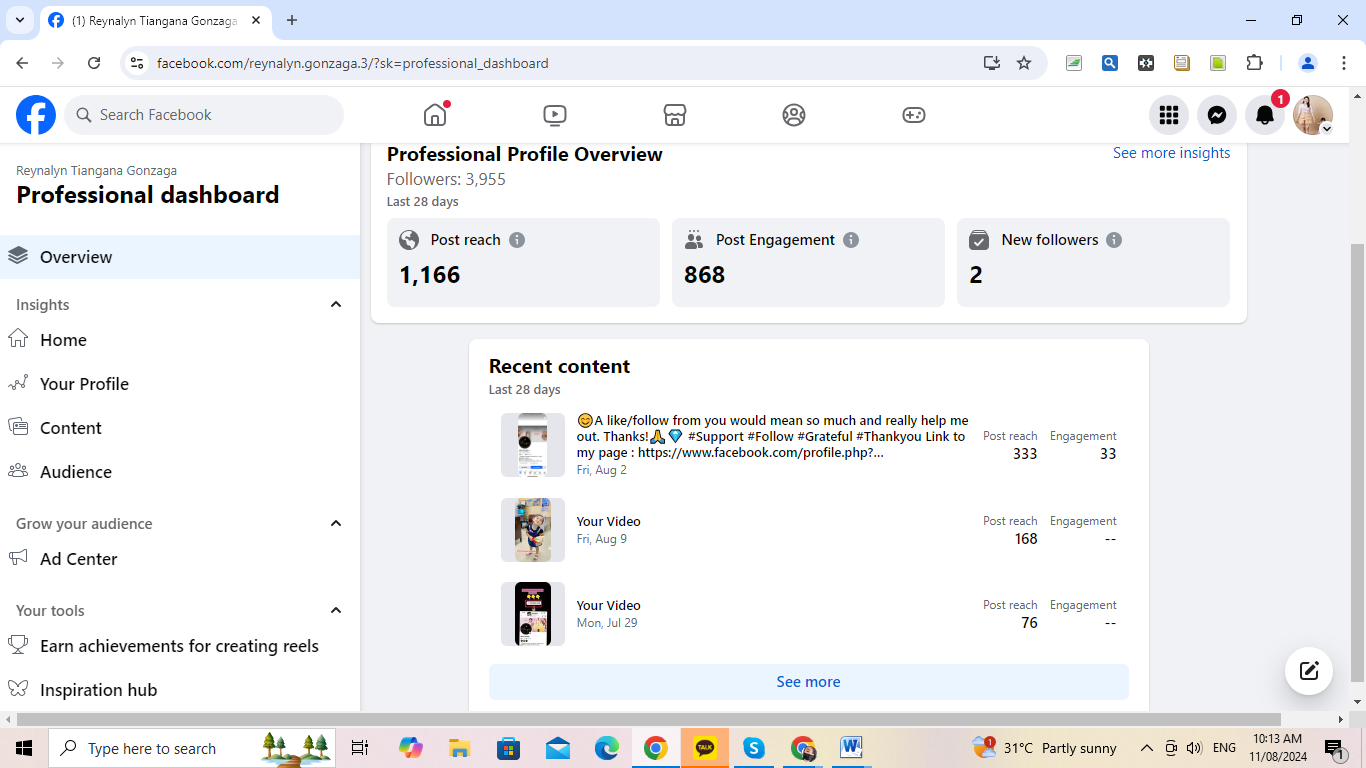Open the Facebook menu grid icon
The image size is (1366, 768).
pyautogui.click(x=1169, y=115)
